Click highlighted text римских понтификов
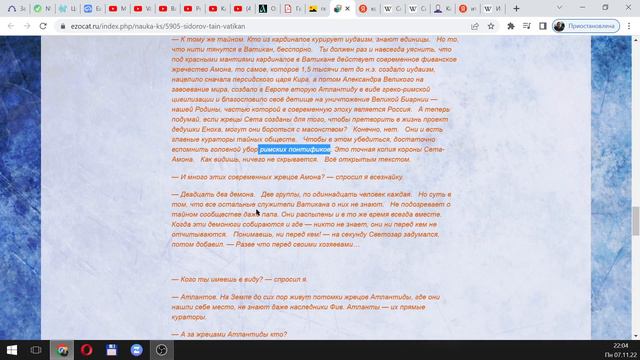The width and height of the screenshot is (640, 360). (x=294, y=149)
